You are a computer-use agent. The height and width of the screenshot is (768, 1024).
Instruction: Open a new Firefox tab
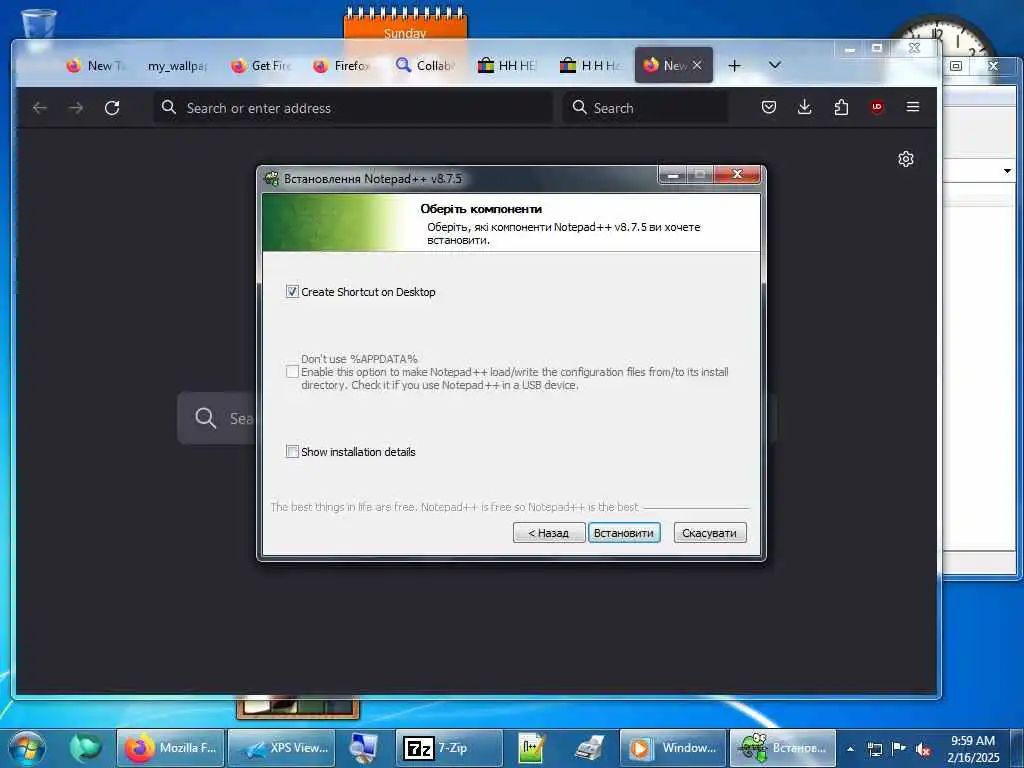(735, 65)
